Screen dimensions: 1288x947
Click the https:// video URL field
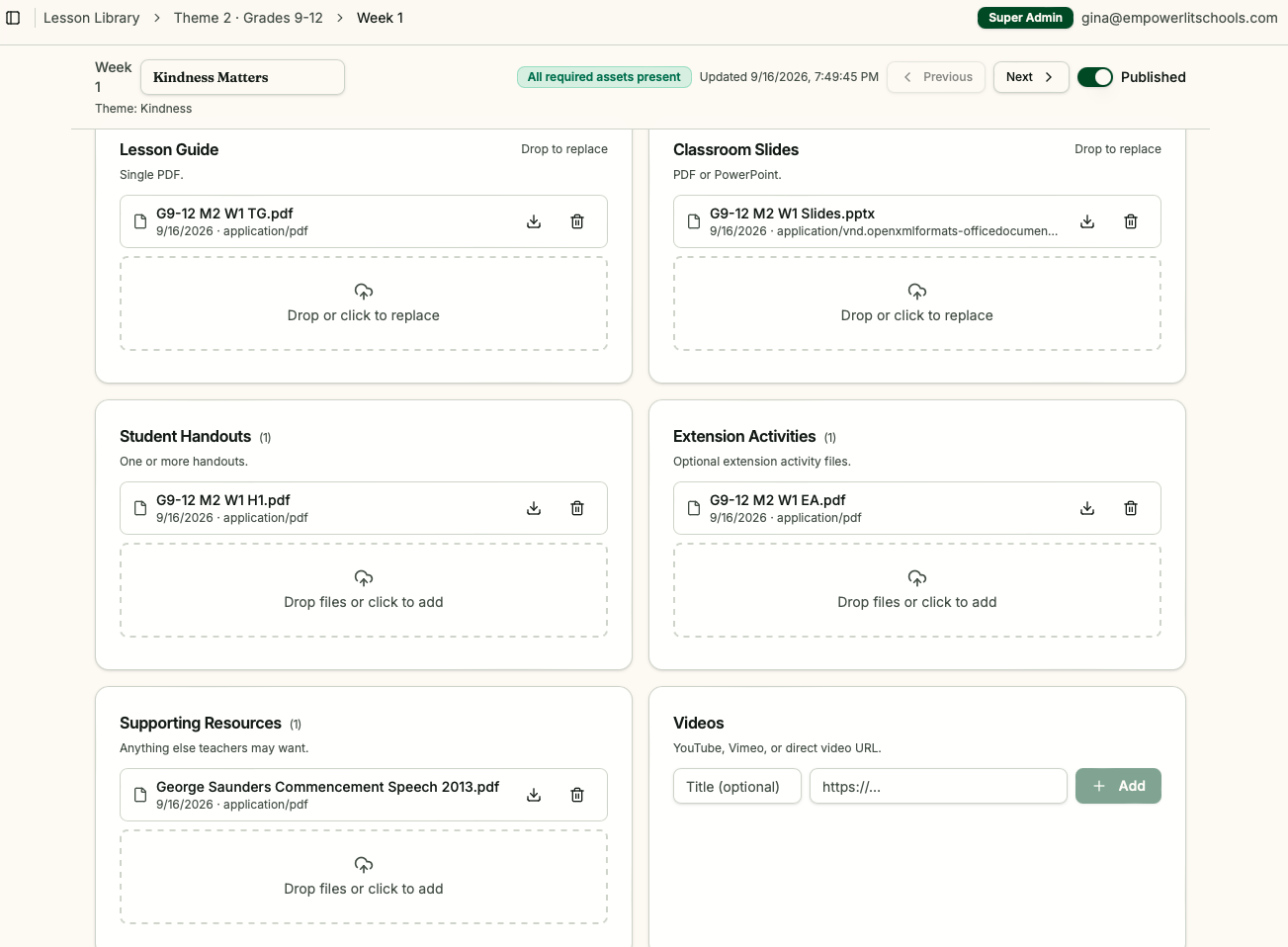(x=938, y=787)
